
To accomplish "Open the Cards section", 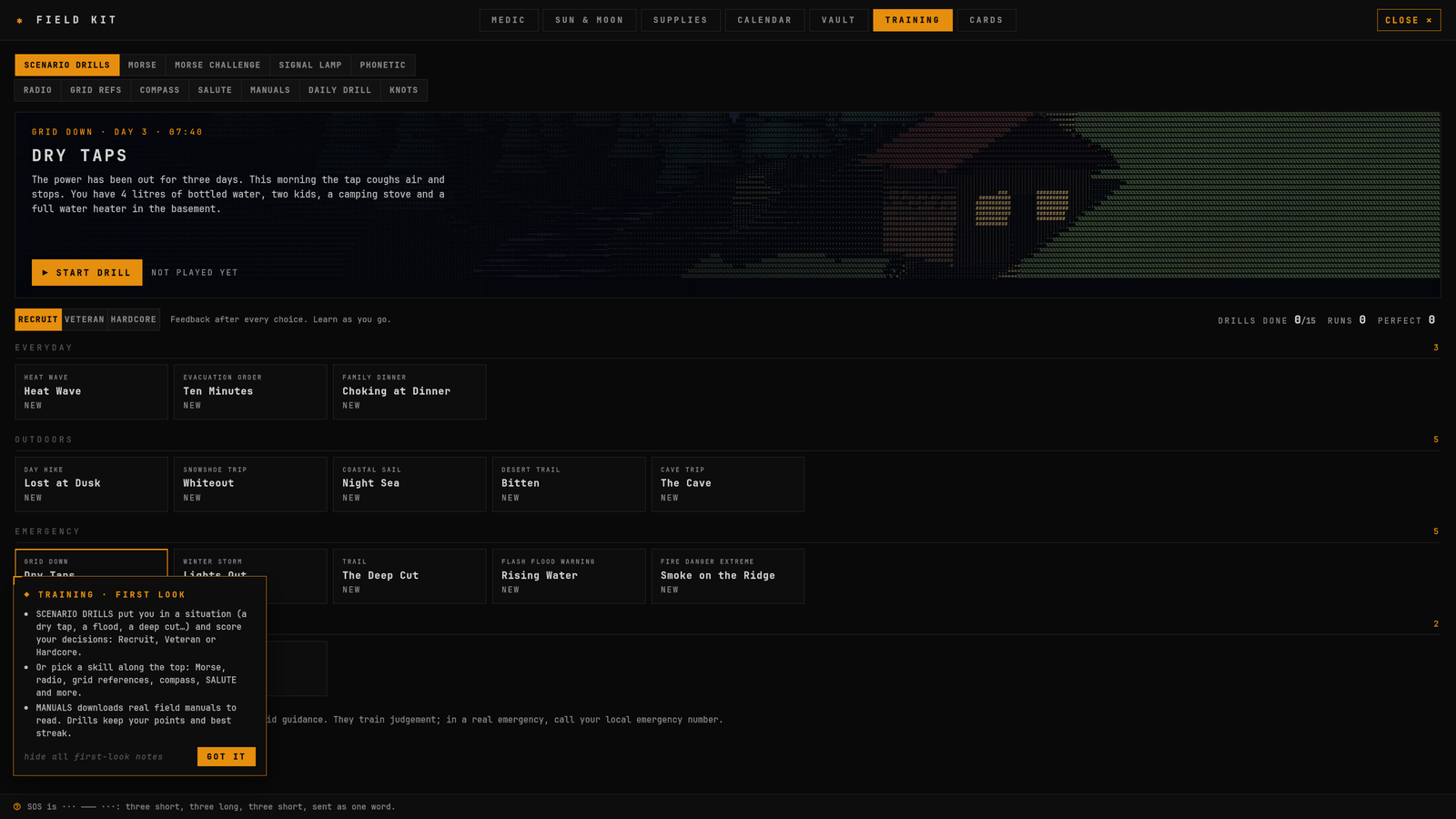I will pos(986,20).
